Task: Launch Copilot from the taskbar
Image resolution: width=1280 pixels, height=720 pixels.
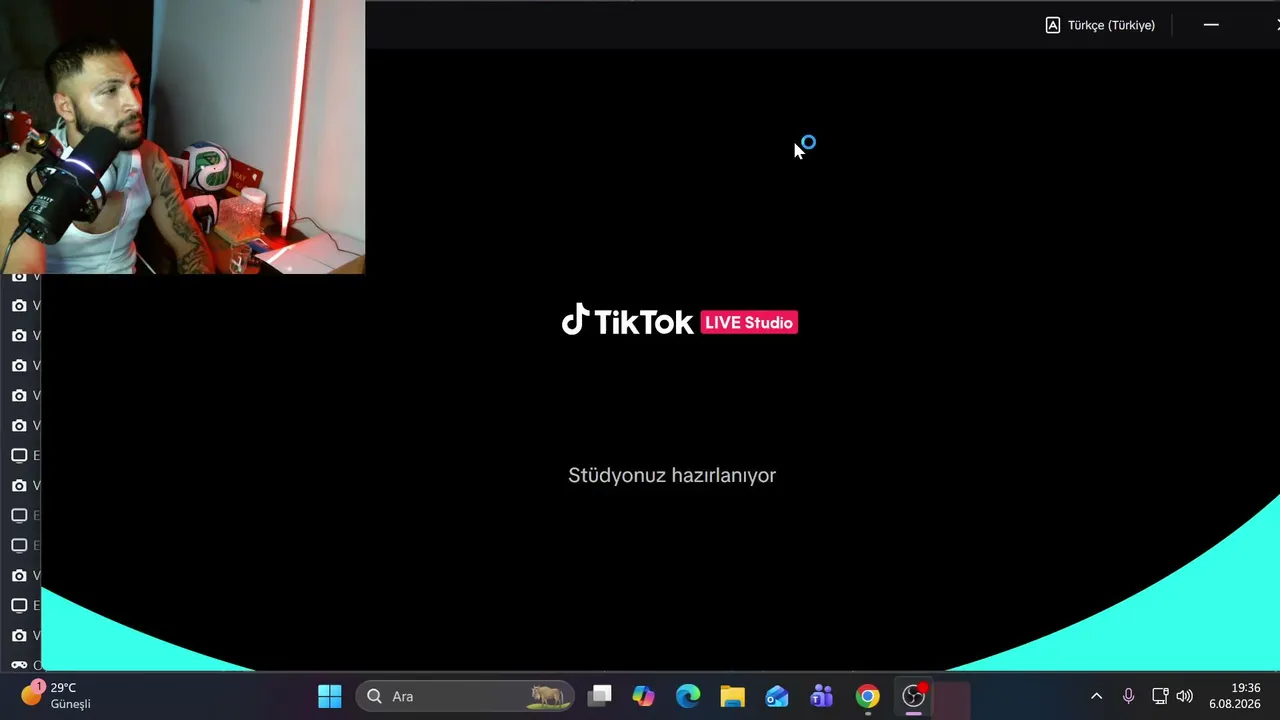Action: coord(643,696)
